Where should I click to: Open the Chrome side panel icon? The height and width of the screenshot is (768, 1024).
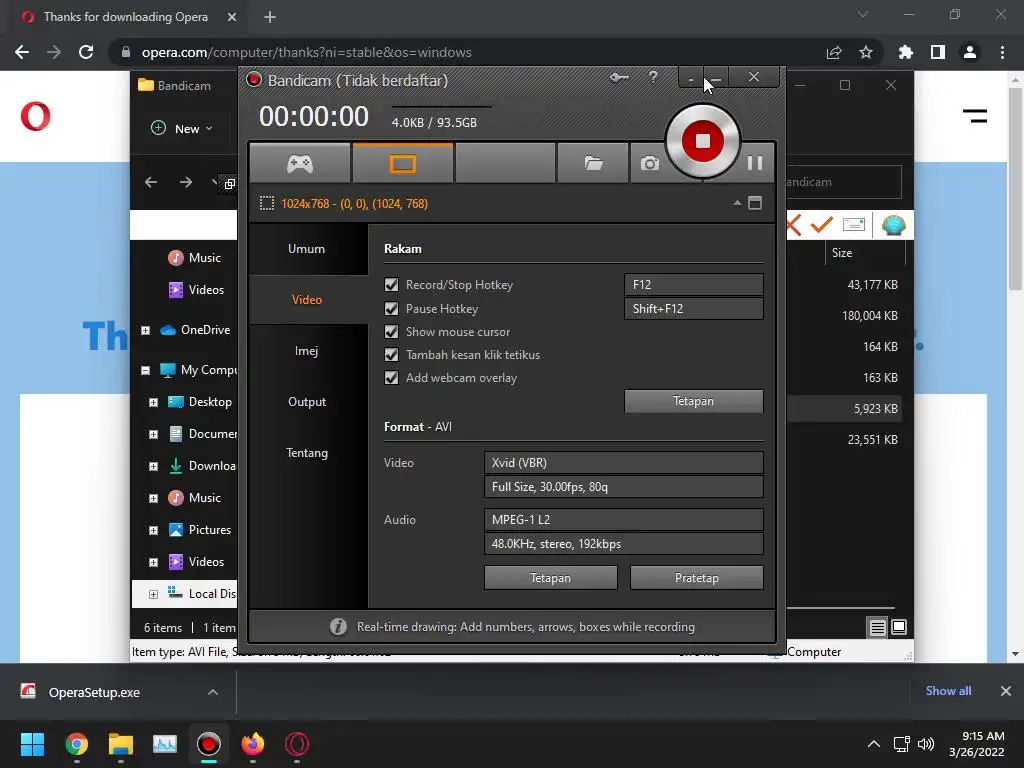click(938, 52)
